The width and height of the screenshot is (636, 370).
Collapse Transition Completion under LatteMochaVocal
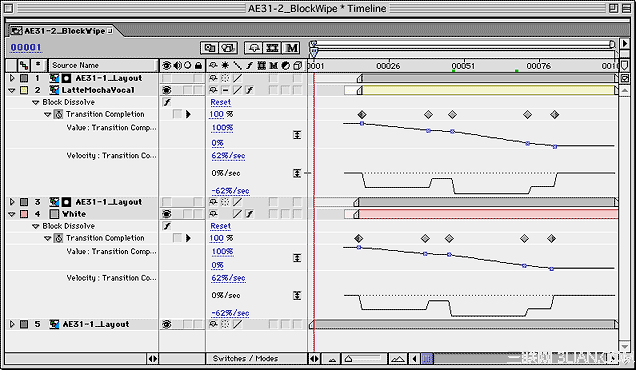[47, 115]
